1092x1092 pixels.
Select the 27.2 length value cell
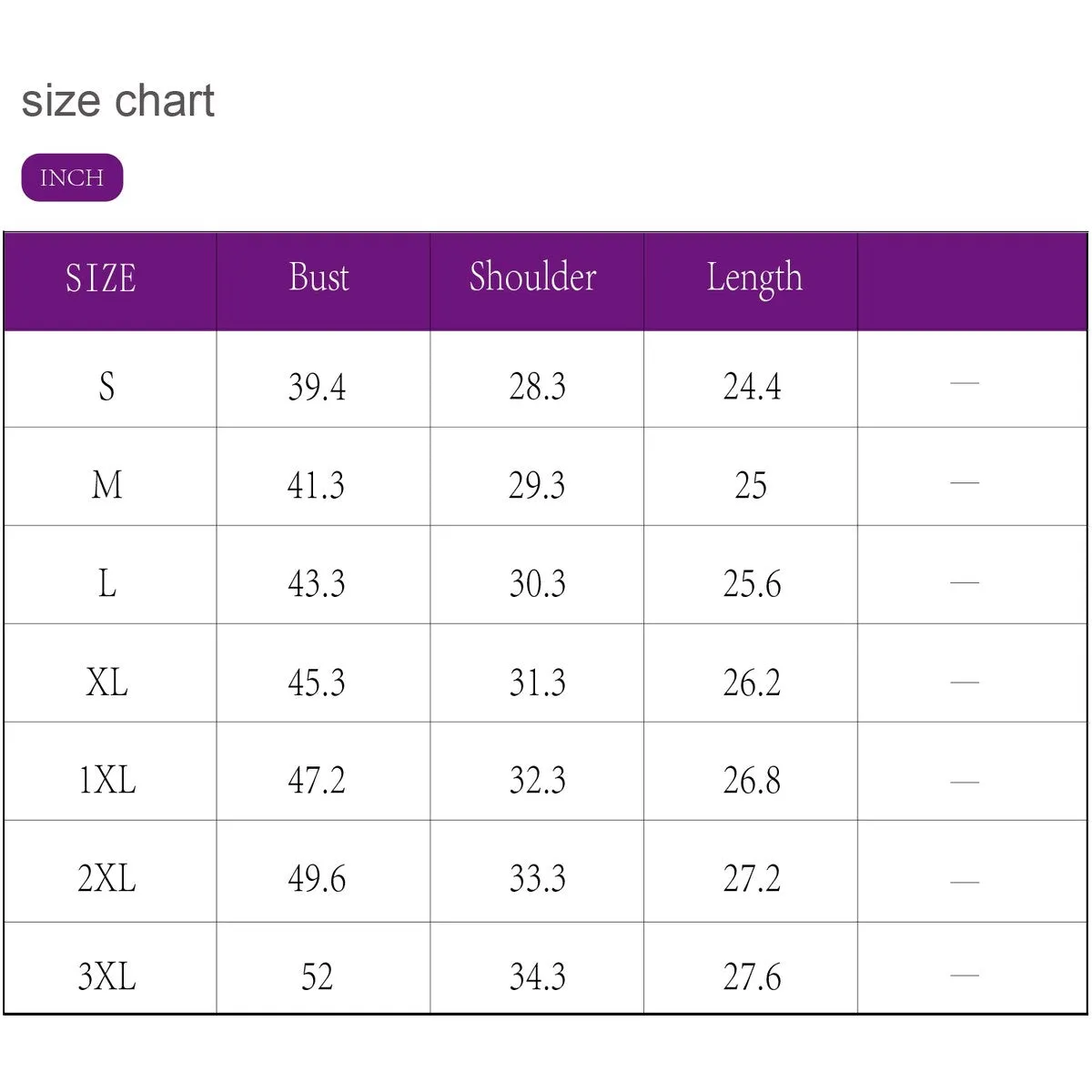pyautogui.click(x=752, y=878)
